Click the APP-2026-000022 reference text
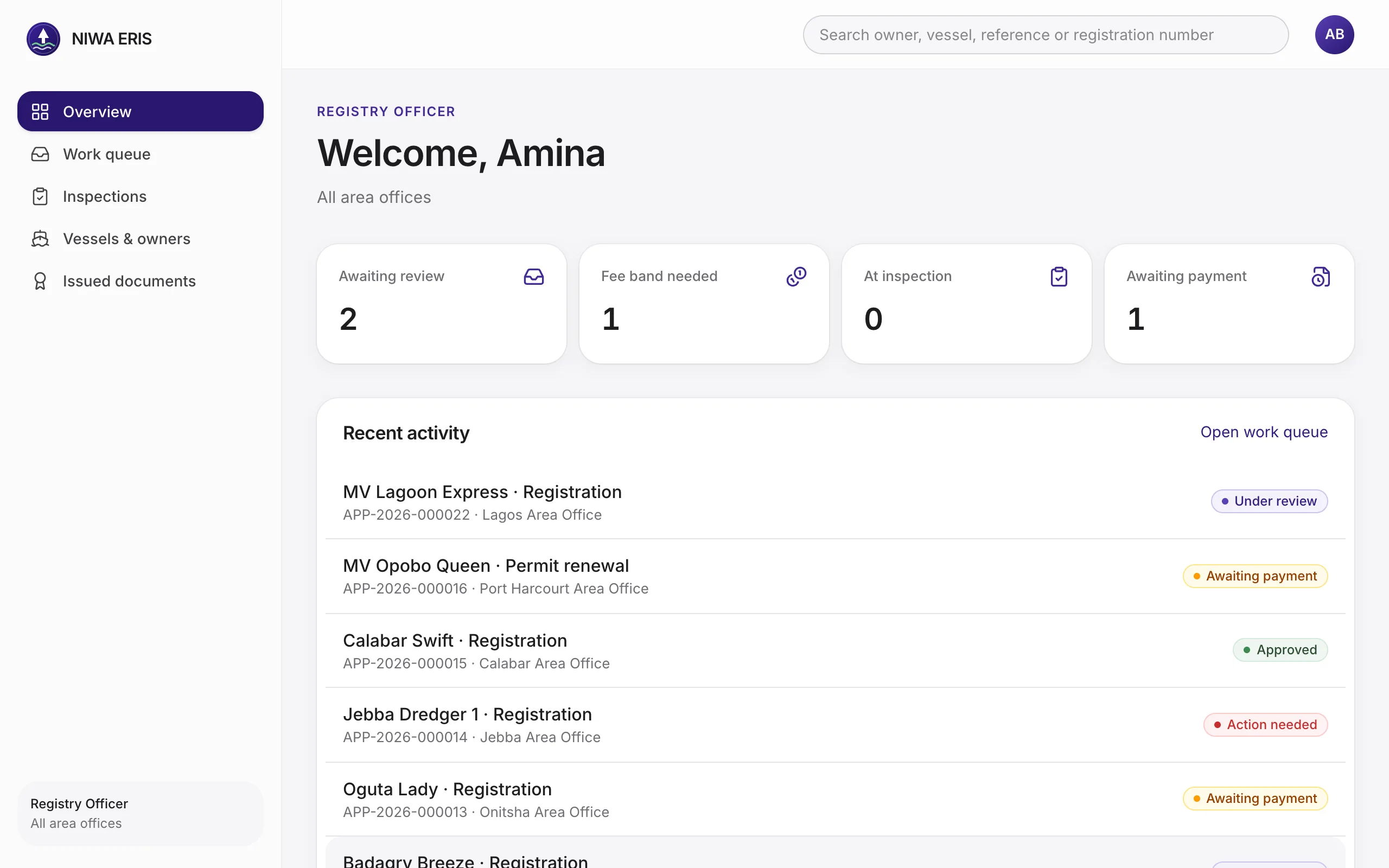Image resolution: width=1389 pixels, height=868 pixels. click(406, 515)
